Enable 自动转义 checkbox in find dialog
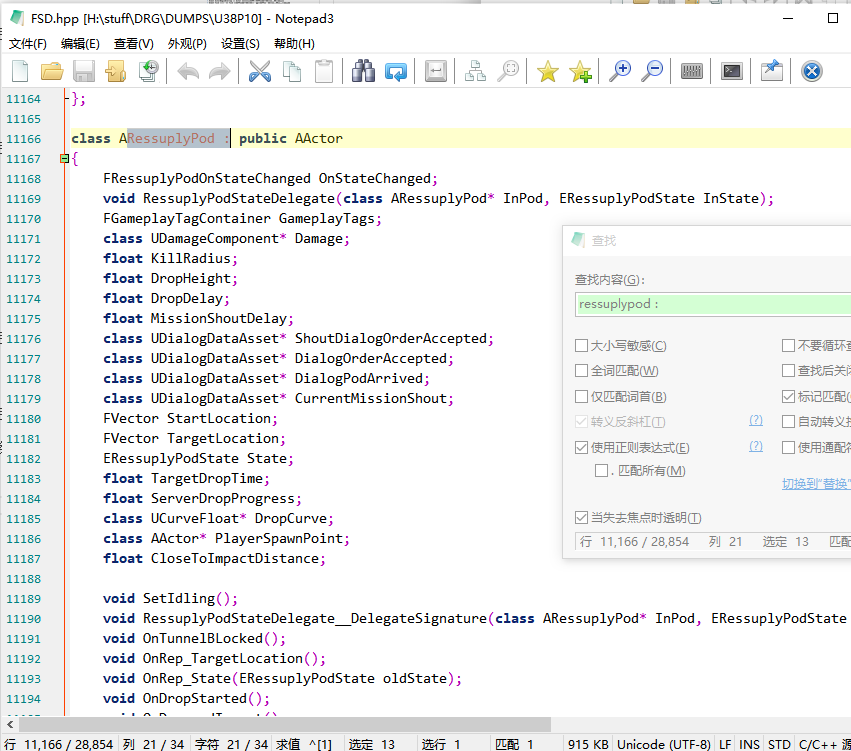 pos(789,422)
